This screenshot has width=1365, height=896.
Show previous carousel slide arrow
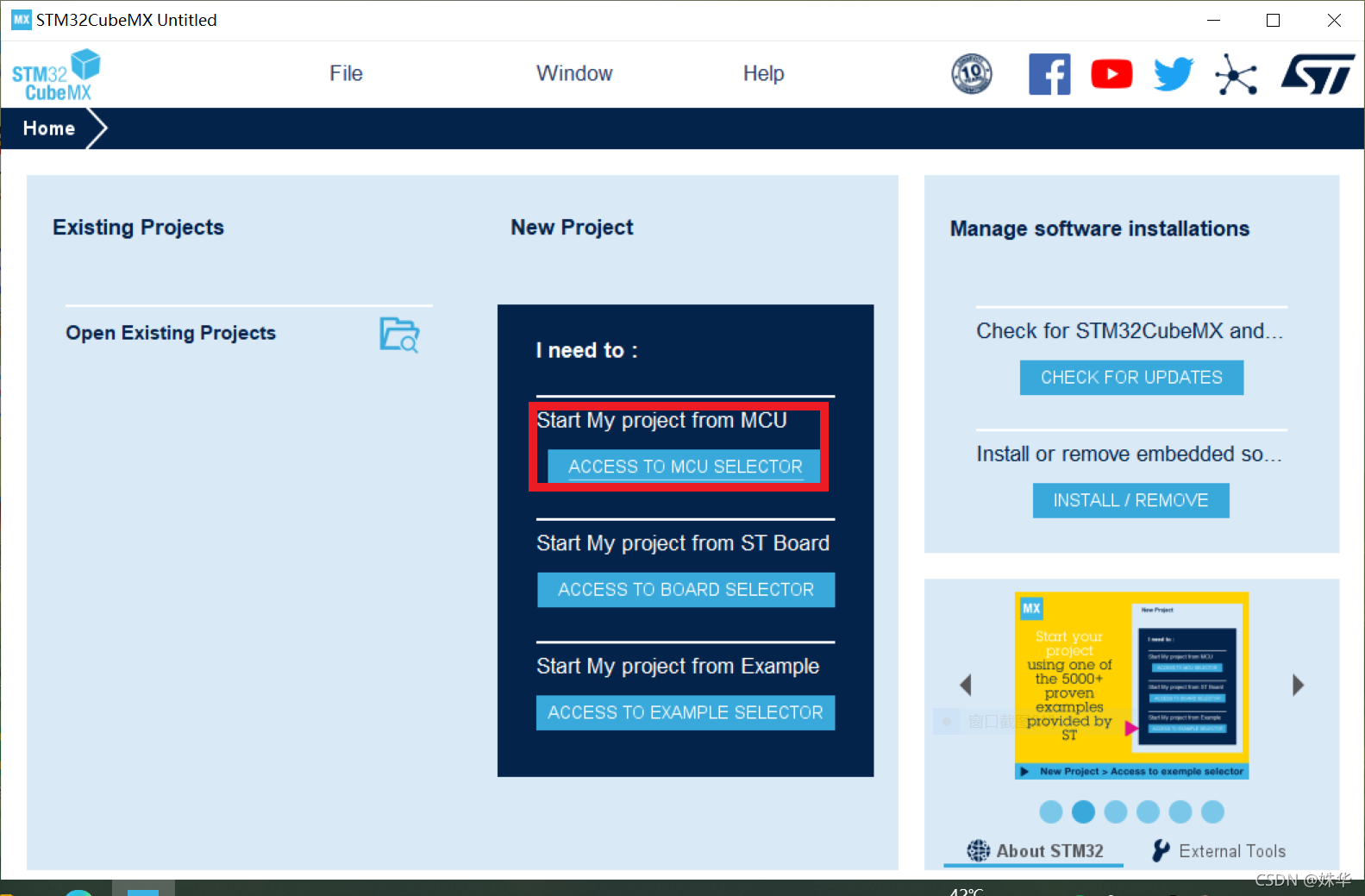966,685
